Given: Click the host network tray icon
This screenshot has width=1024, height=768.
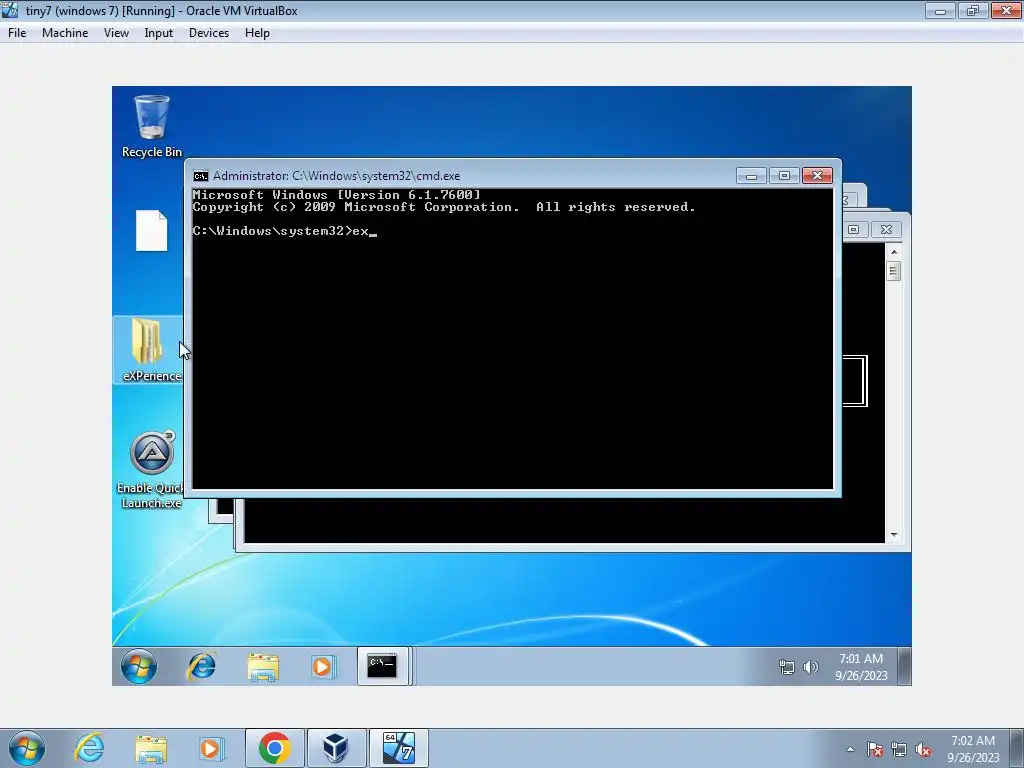Looking at the screenshot, I should point(899,749).
